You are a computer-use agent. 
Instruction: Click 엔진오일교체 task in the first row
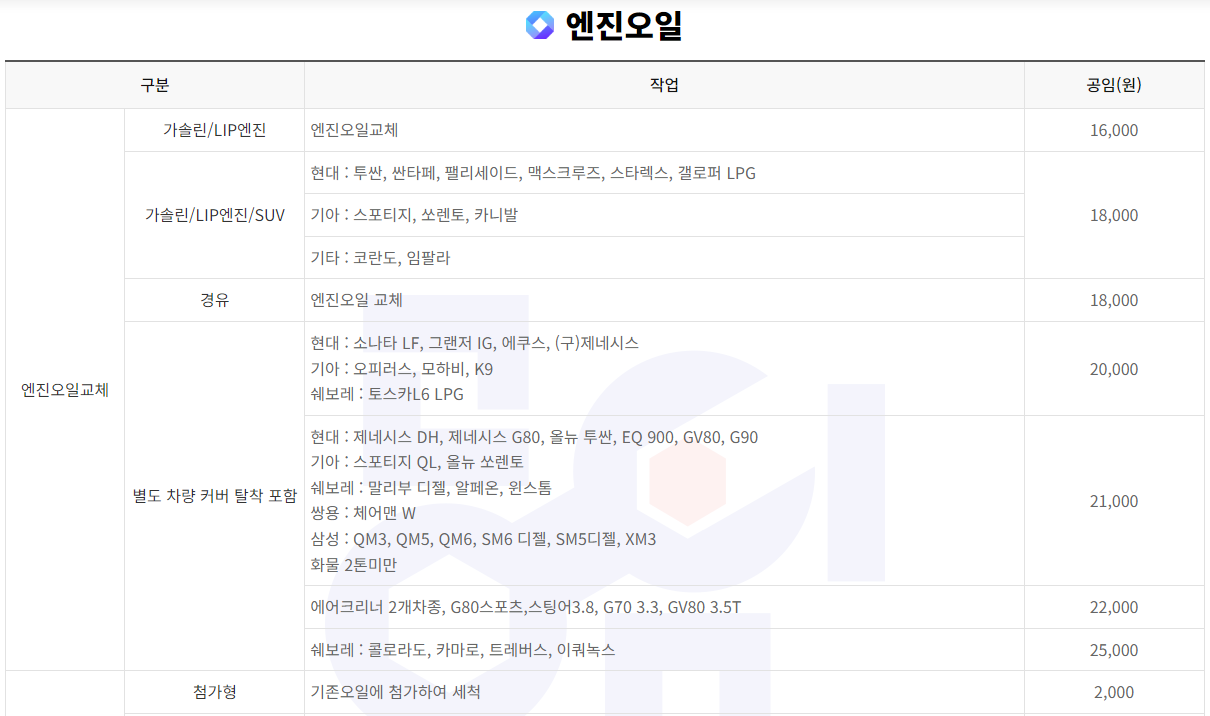pyautogui.click(x=355, y=130)
